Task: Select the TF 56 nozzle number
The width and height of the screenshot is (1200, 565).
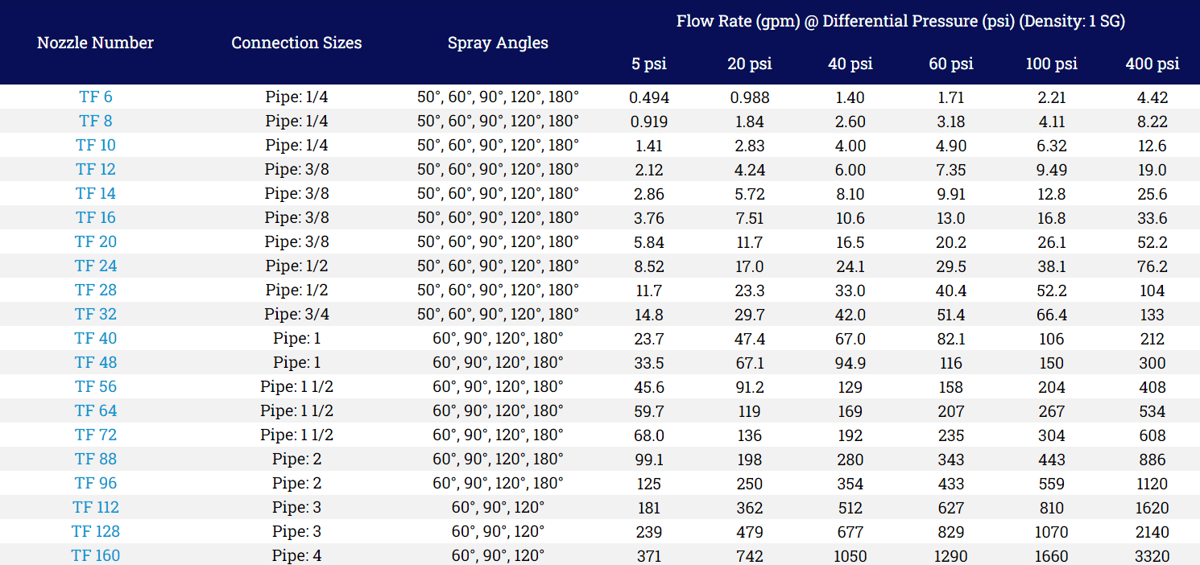Action: click(x=96, y=386)
